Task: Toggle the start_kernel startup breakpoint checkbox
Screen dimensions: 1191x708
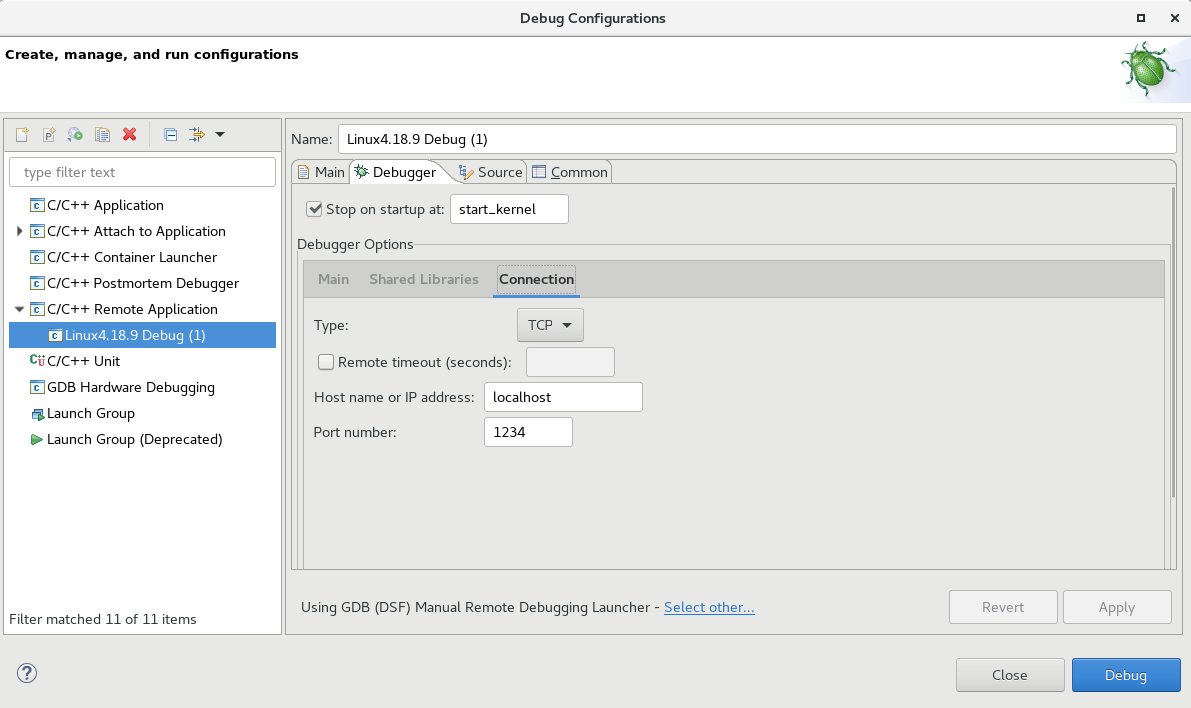Action: coord(315,208)
